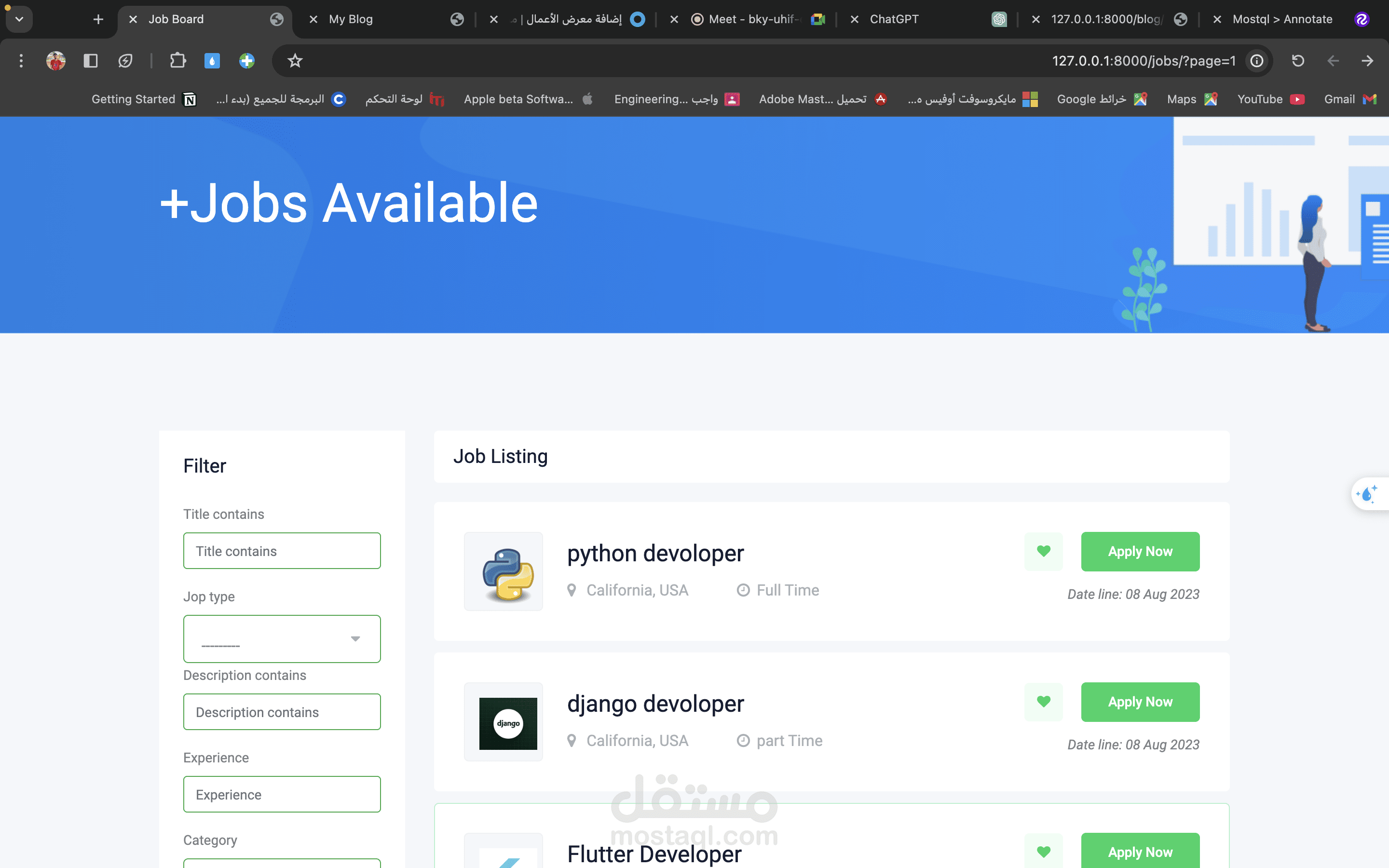Screen dimensions: 1389x868
Task: Apply Now for django devoloper
Action: coord(1140,702)
